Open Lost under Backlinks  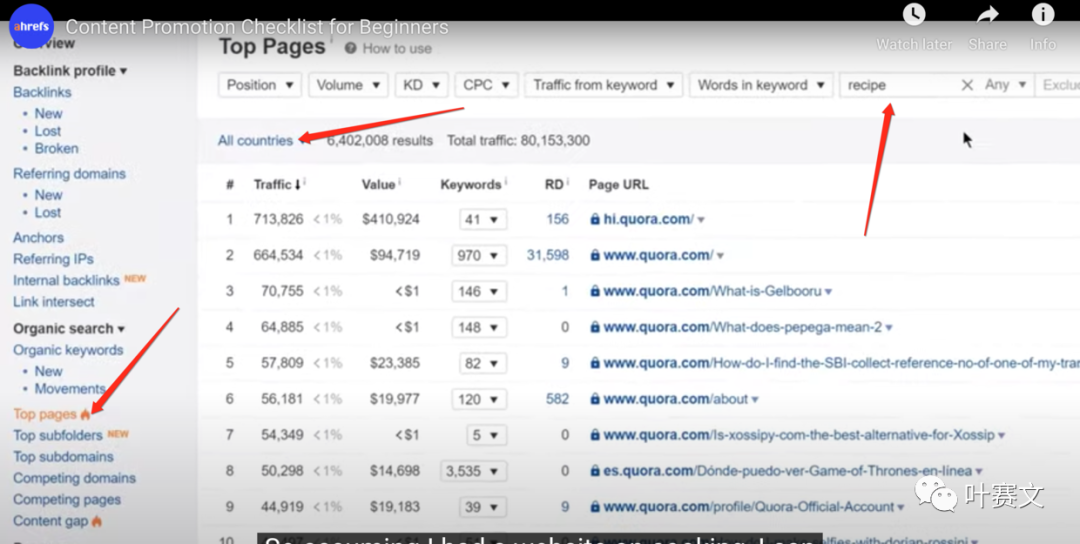tap(48, 131)
